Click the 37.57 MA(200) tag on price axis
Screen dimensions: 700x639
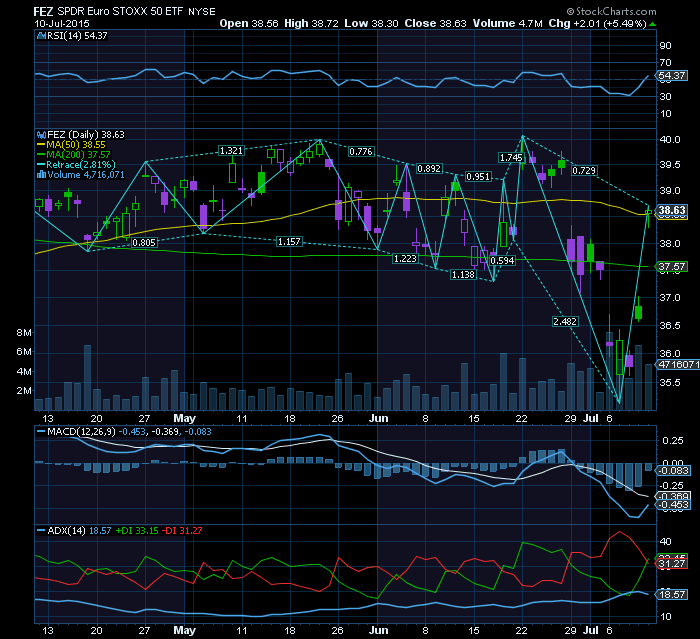[672, 267]
